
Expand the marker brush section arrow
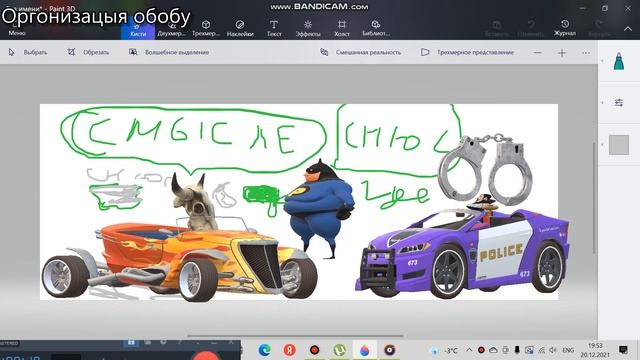point(602,61)
